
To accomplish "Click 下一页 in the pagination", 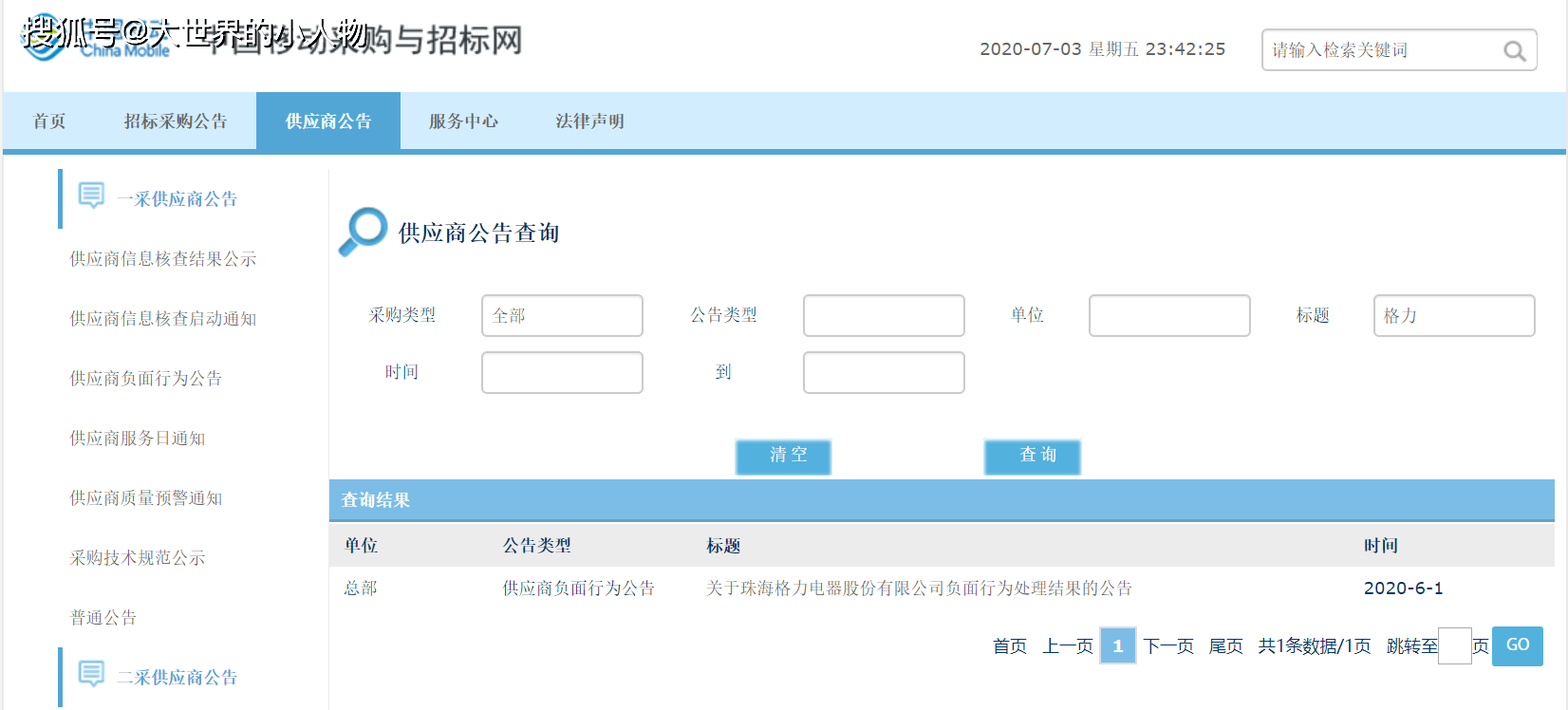I will [x=1168, y=646].
